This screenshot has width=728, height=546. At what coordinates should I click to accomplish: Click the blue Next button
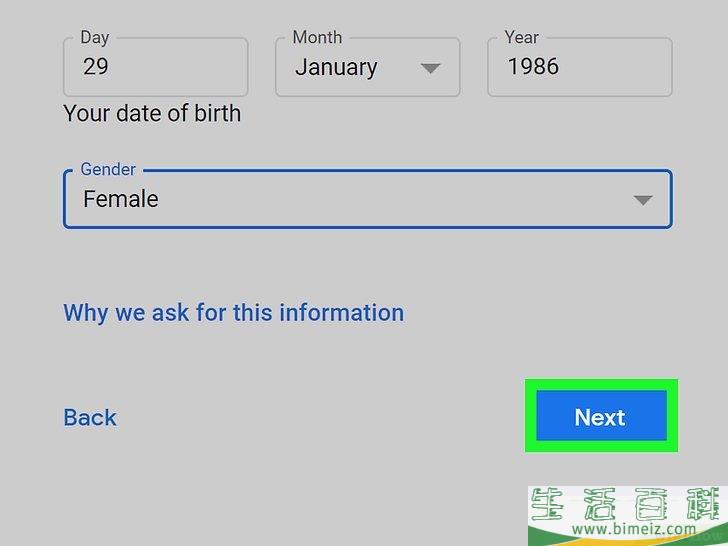coord(601,416)
